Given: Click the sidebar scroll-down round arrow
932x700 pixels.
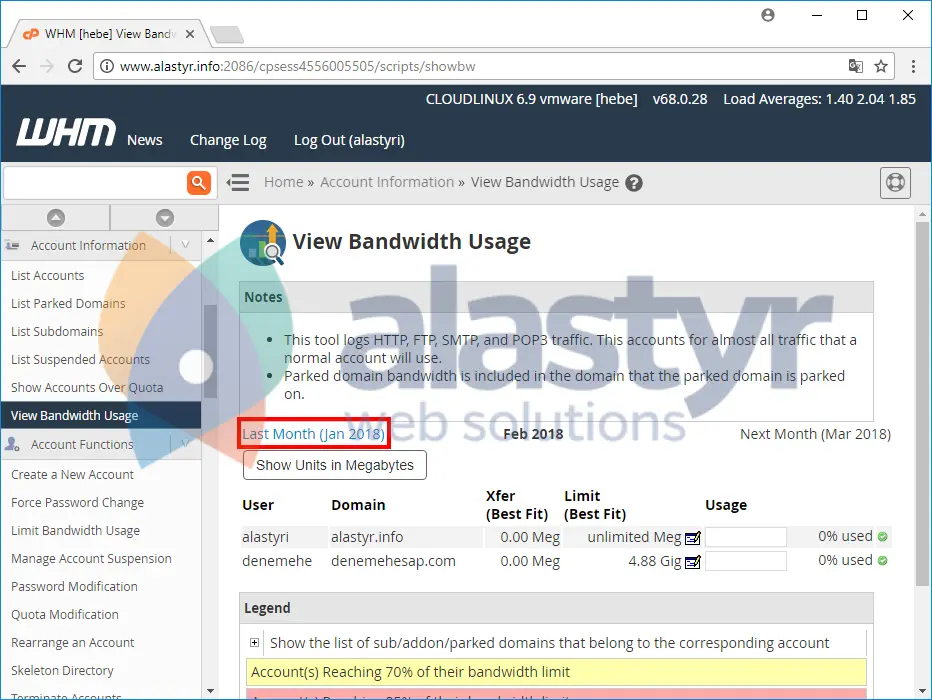Looking at the screenshot, I should (165, 217).
